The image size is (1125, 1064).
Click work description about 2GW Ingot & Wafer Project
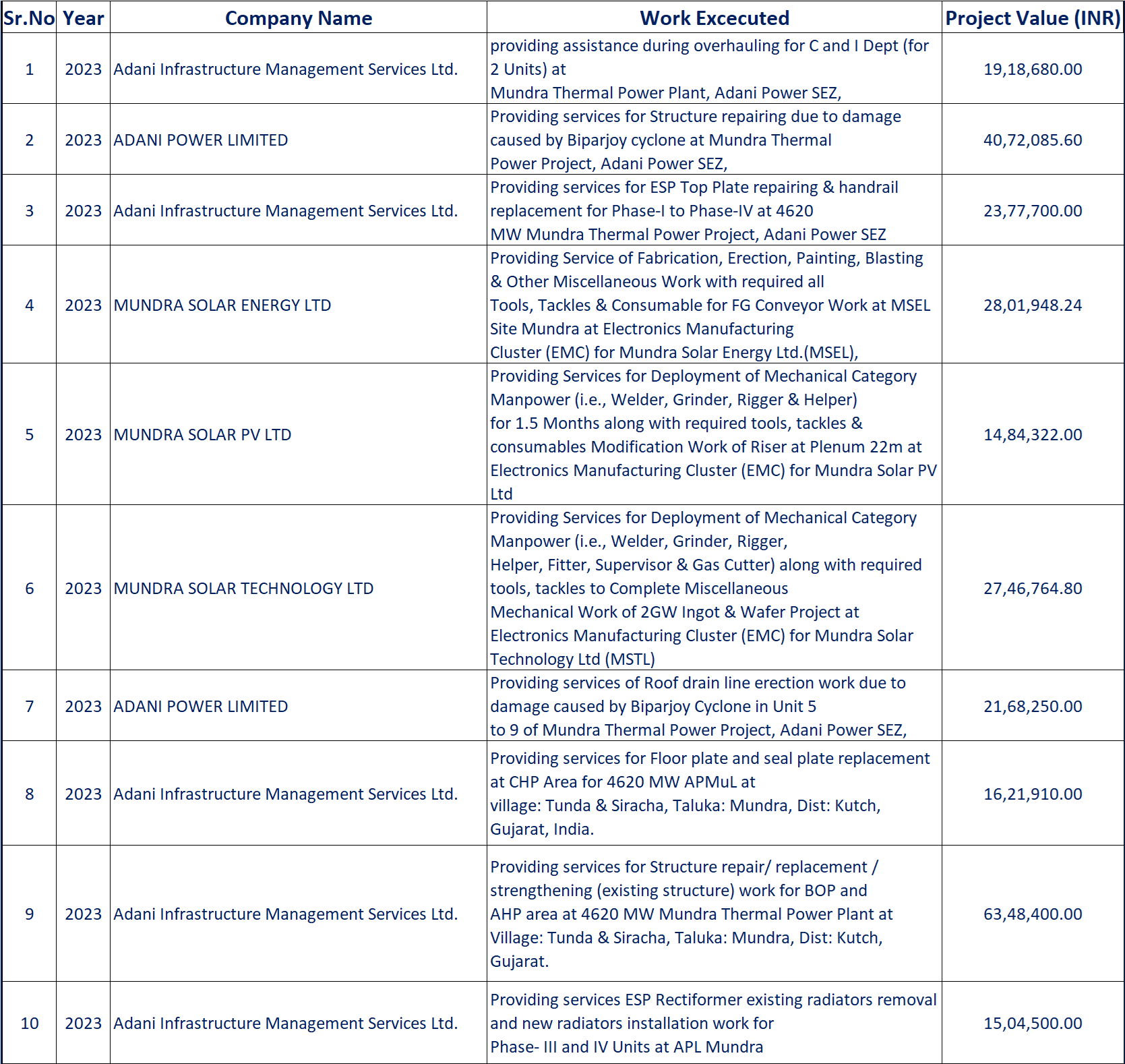click(x=714, y=588)
